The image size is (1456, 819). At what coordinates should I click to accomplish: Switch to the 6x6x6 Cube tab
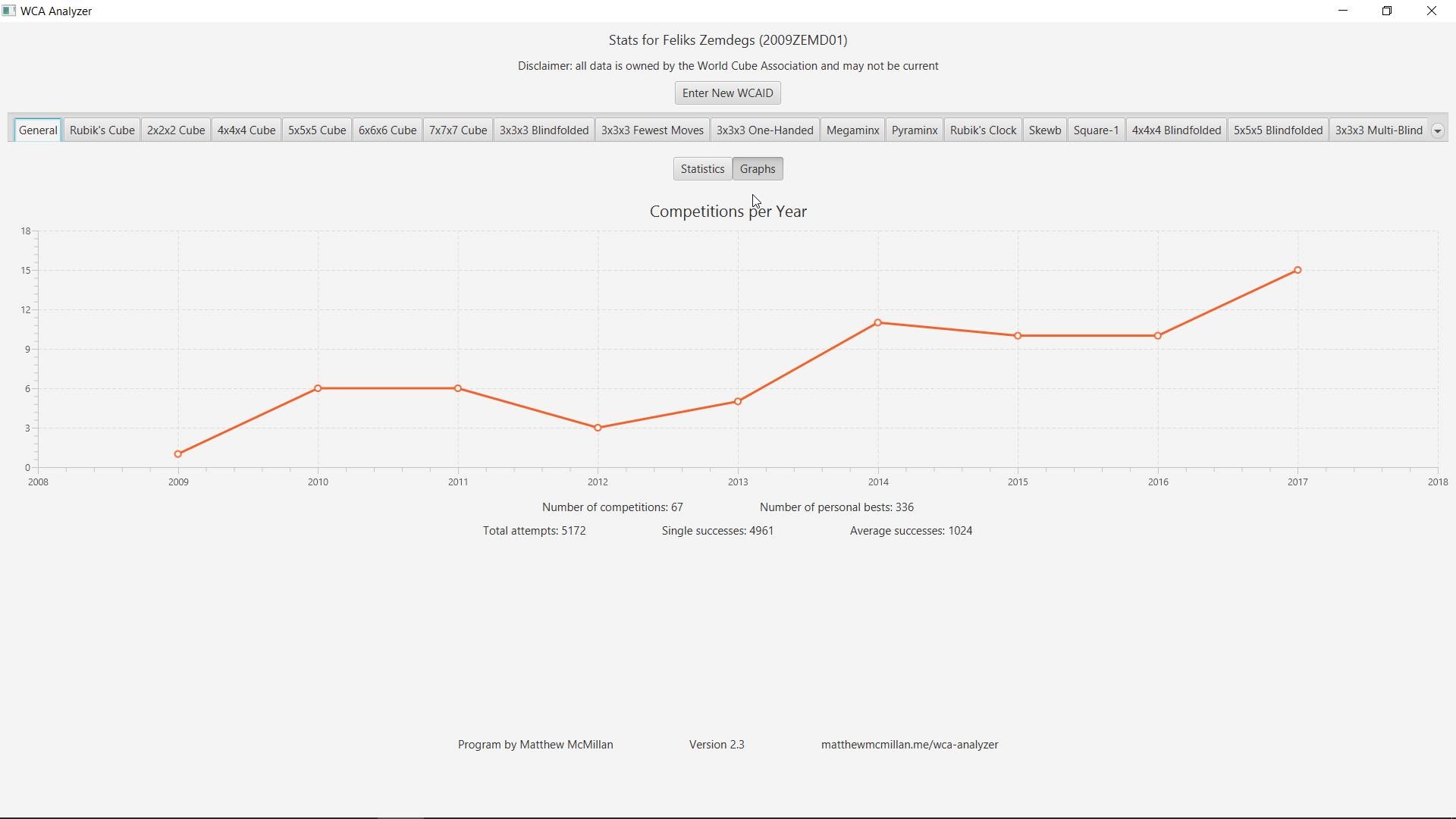coord(388,130)
